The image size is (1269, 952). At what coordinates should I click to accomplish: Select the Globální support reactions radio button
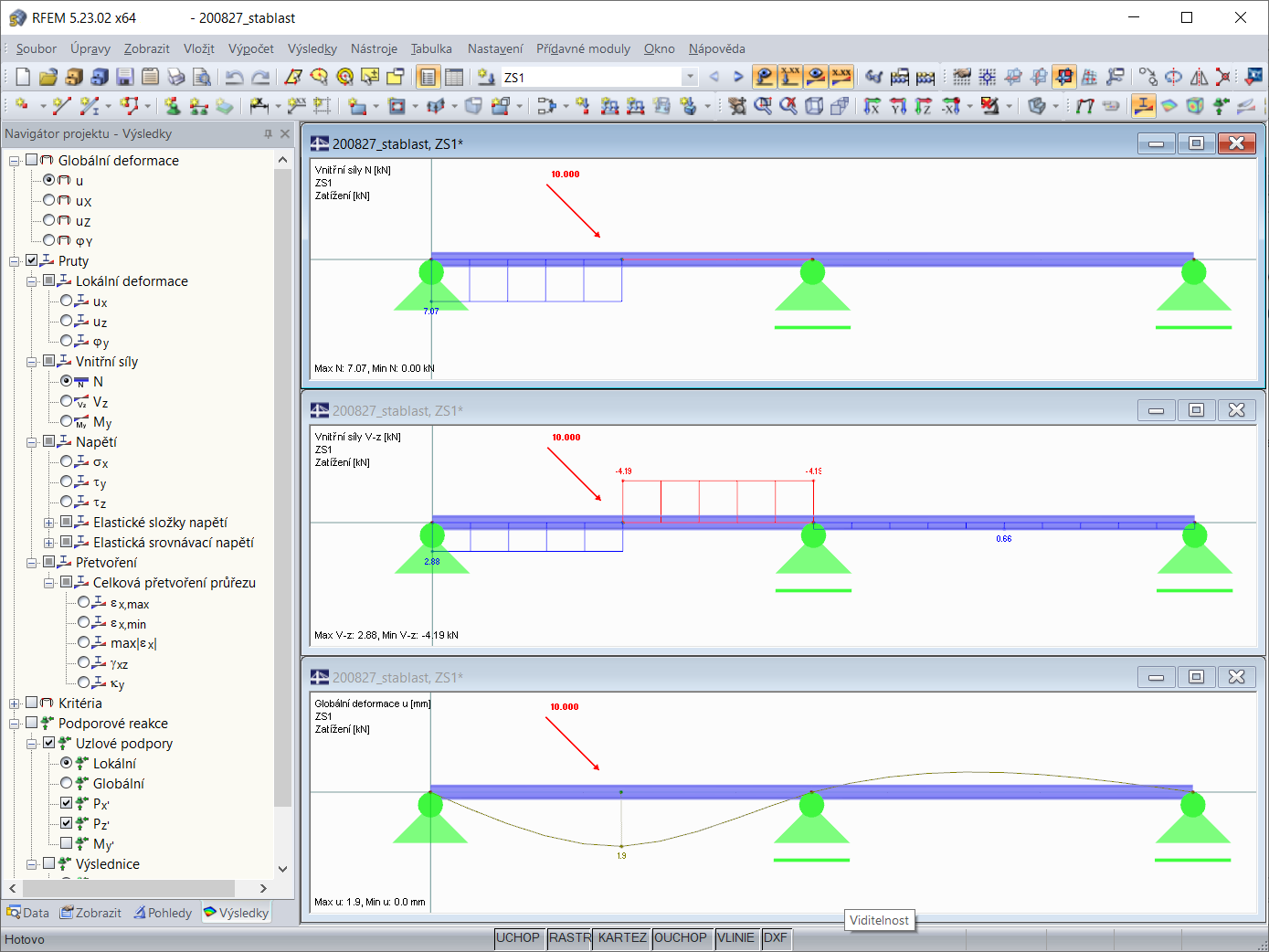click(x=67, y=783)
